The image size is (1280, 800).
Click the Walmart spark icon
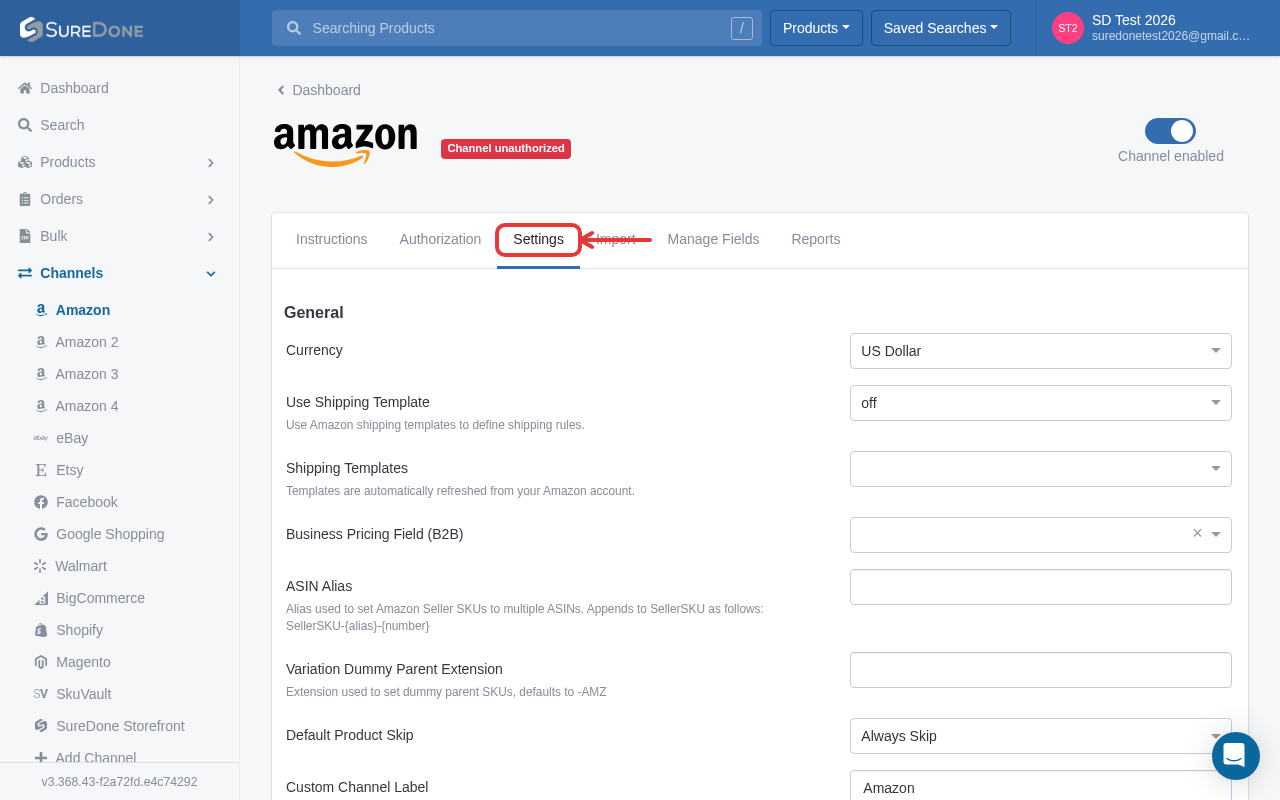[x=40, y=566]
